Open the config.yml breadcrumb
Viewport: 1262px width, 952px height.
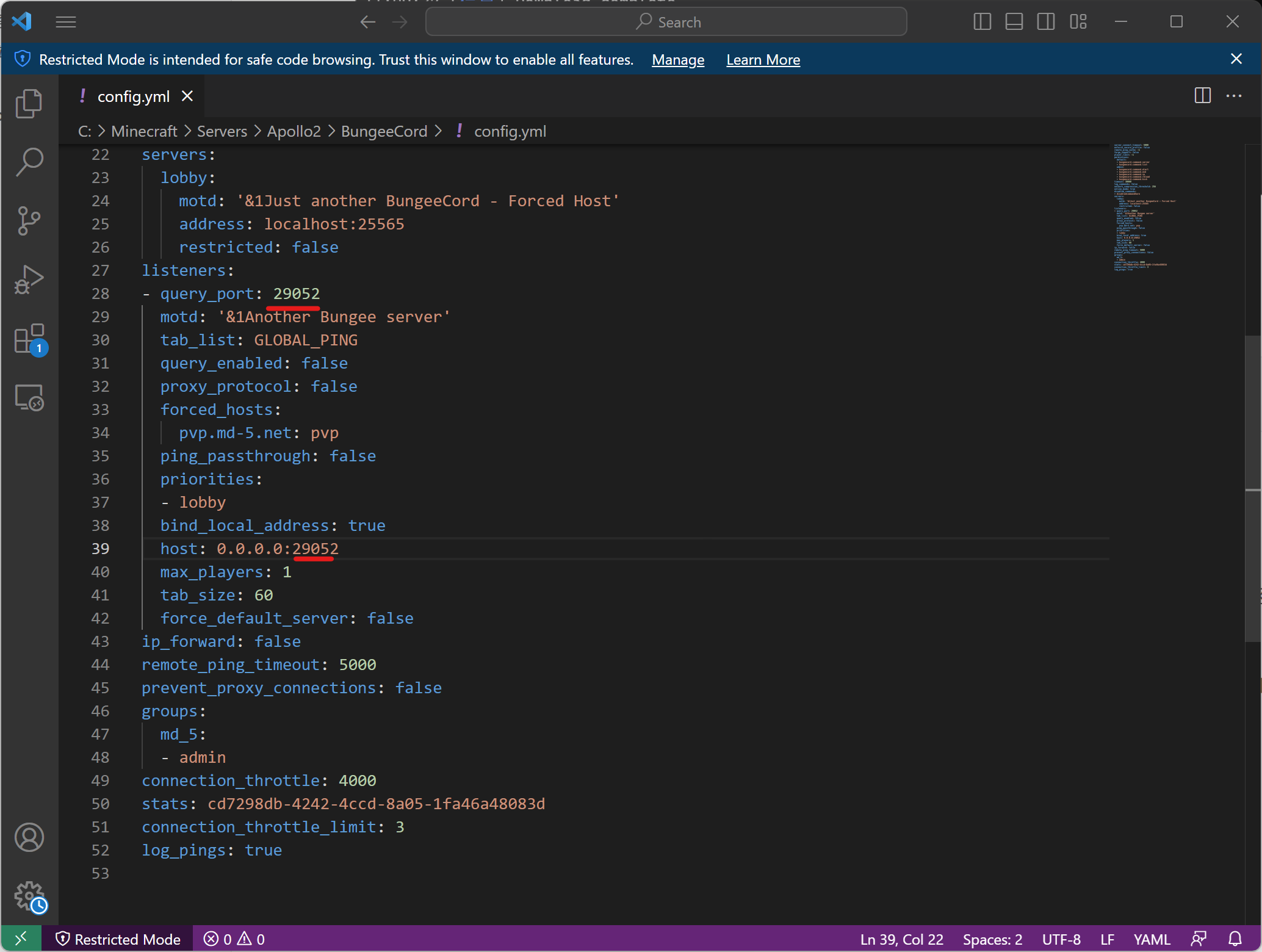click(501, 131)
